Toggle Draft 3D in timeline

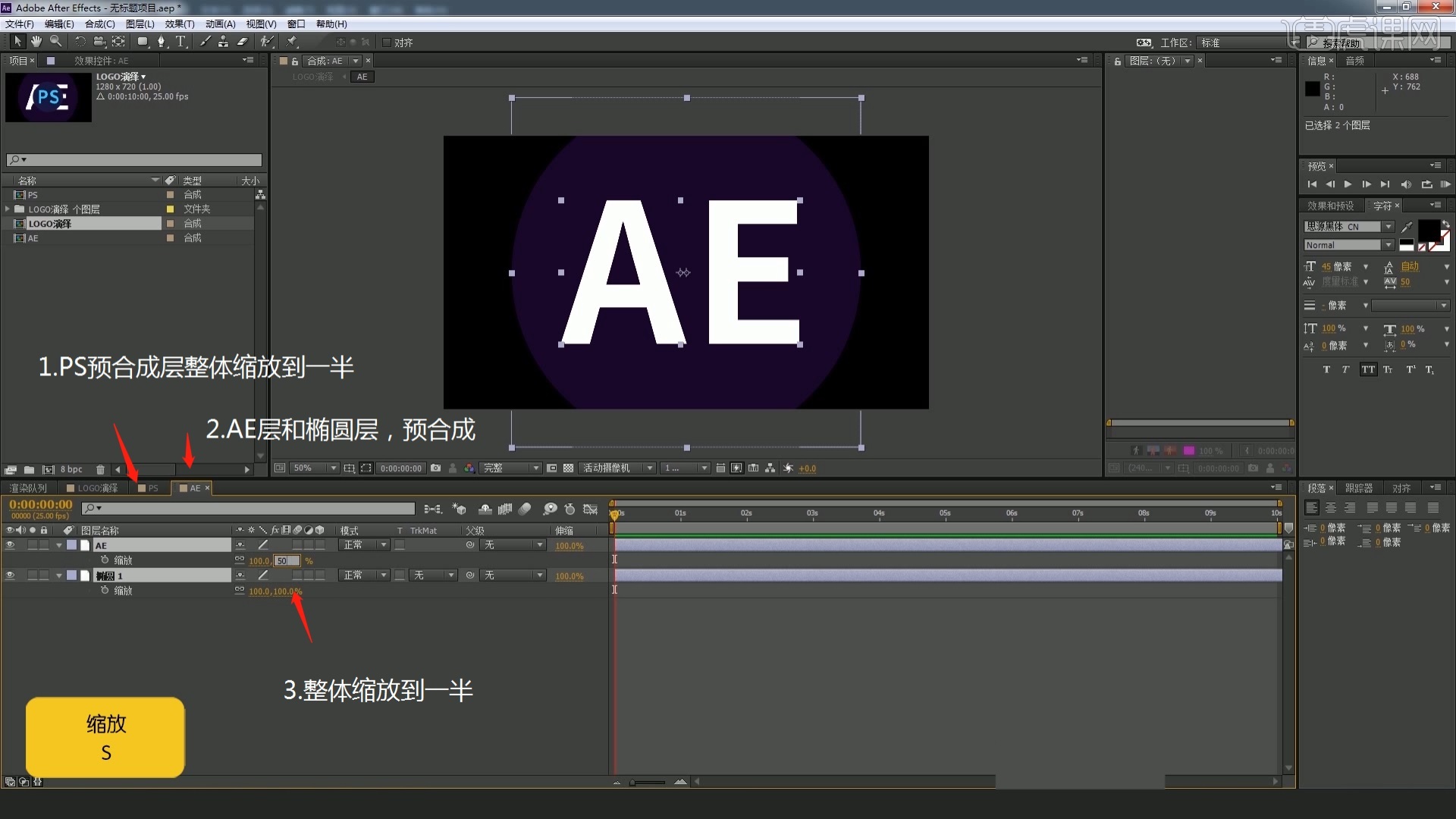point(460,509)
